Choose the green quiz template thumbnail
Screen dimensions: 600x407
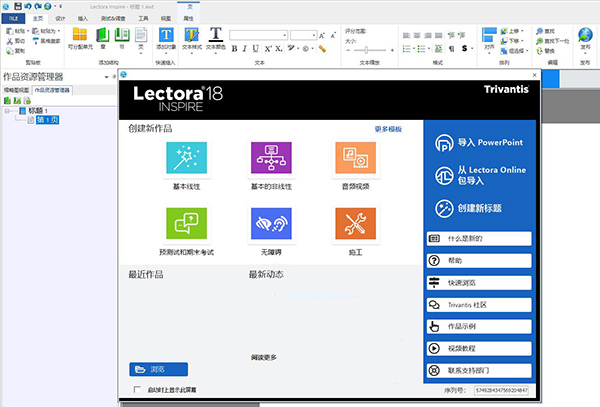click(187, 223)
